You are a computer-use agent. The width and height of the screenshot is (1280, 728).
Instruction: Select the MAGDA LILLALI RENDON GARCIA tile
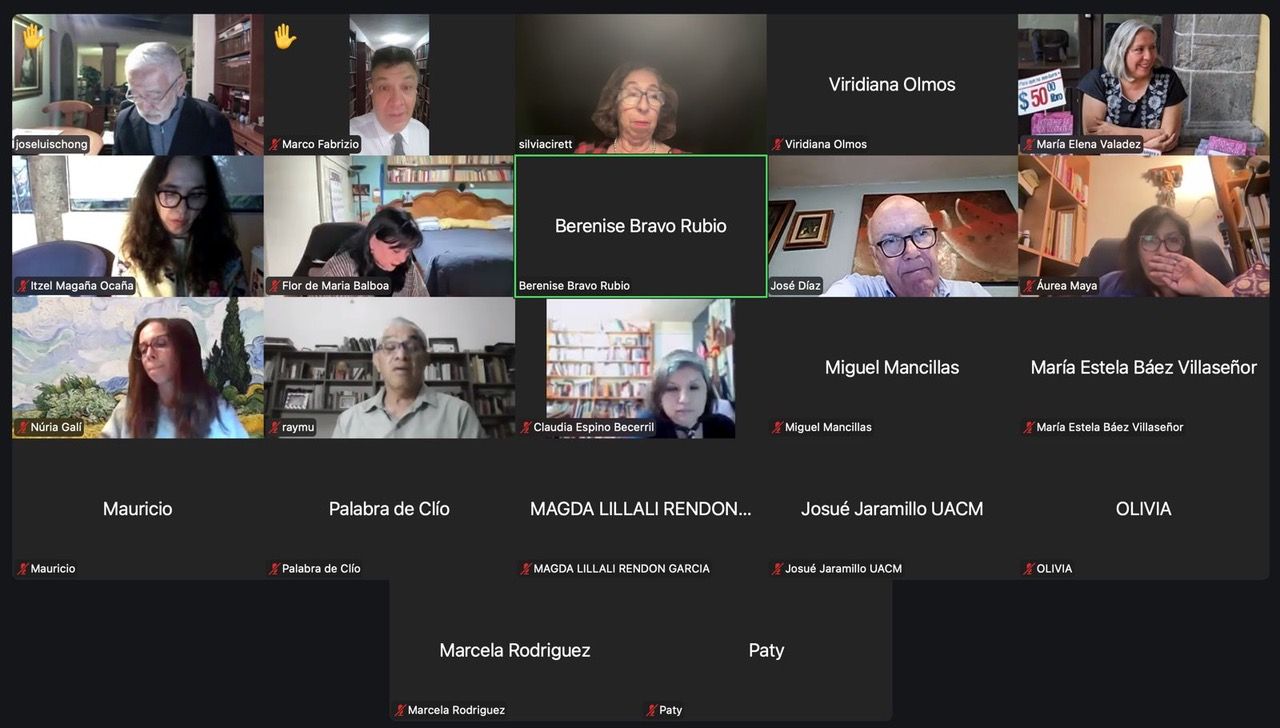[641, 509]
